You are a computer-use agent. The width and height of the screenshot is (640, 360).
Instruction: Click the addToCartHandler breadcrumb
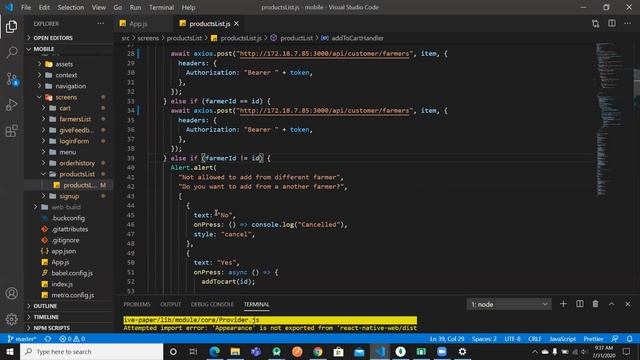click(x=357, y=38)
